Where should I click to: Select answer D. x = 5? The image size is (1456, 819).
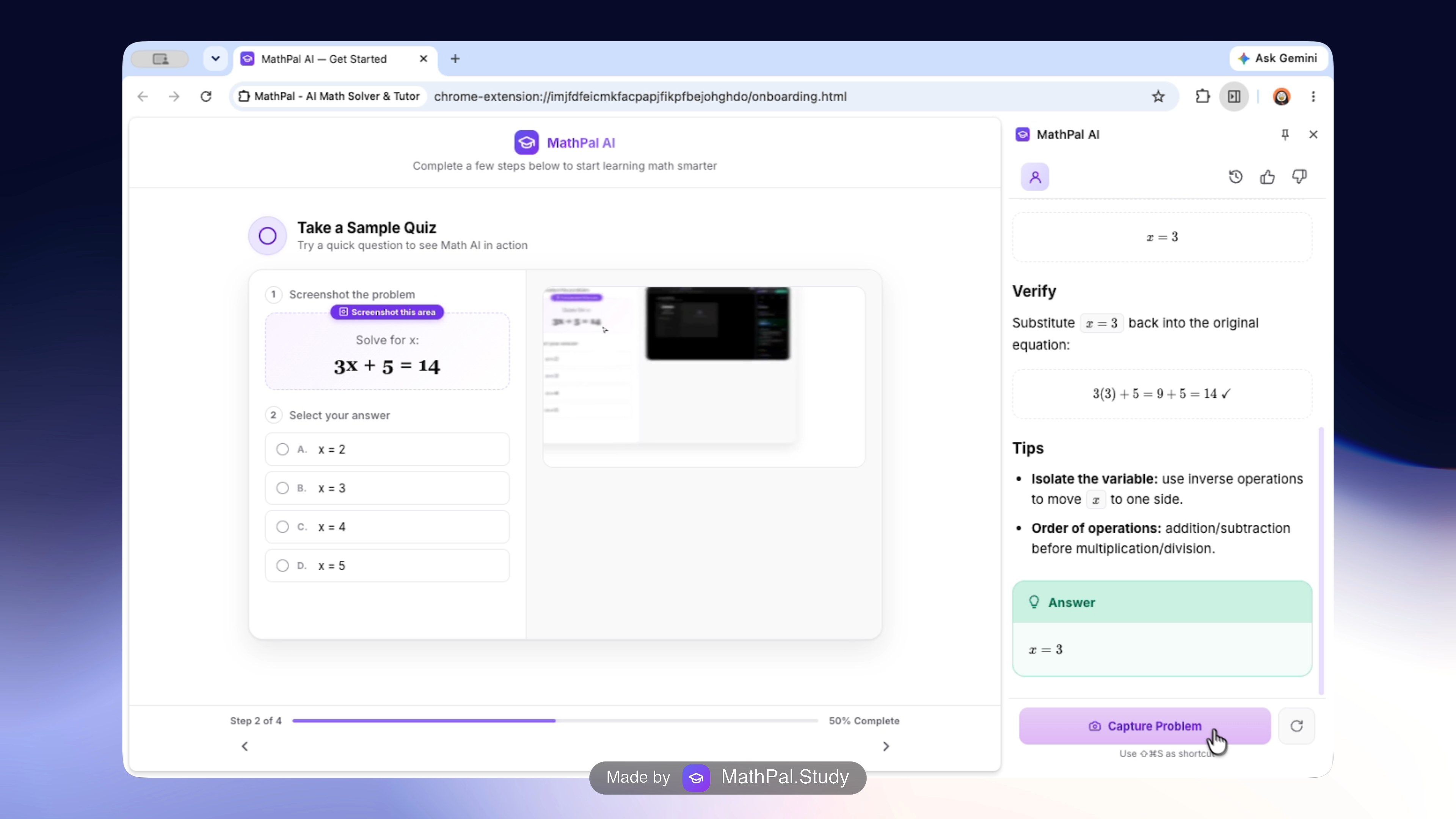(x=387, y=565)
